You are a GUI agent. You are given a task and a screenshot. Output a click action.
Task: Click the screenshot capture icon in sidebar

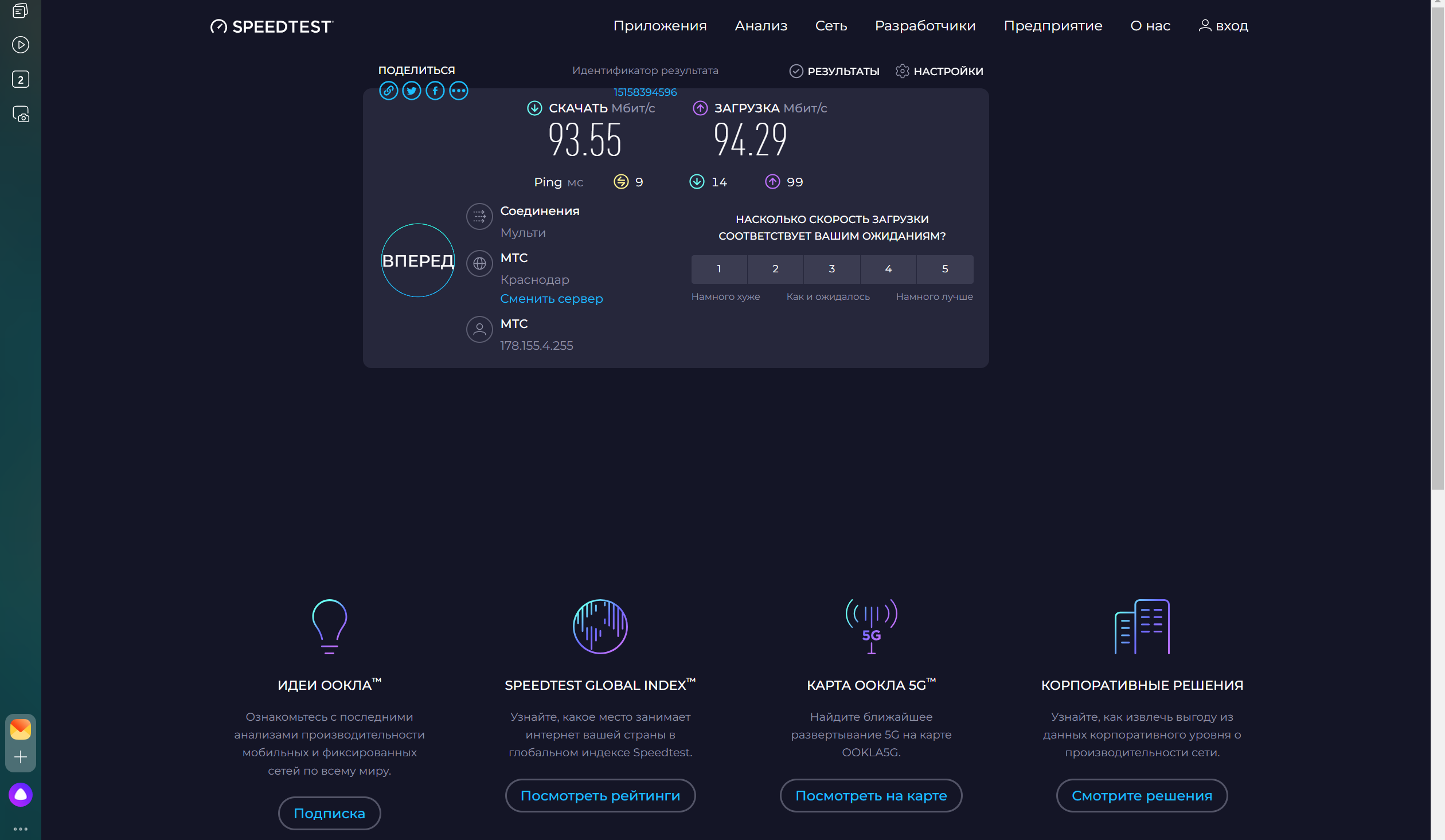[21, 114]
